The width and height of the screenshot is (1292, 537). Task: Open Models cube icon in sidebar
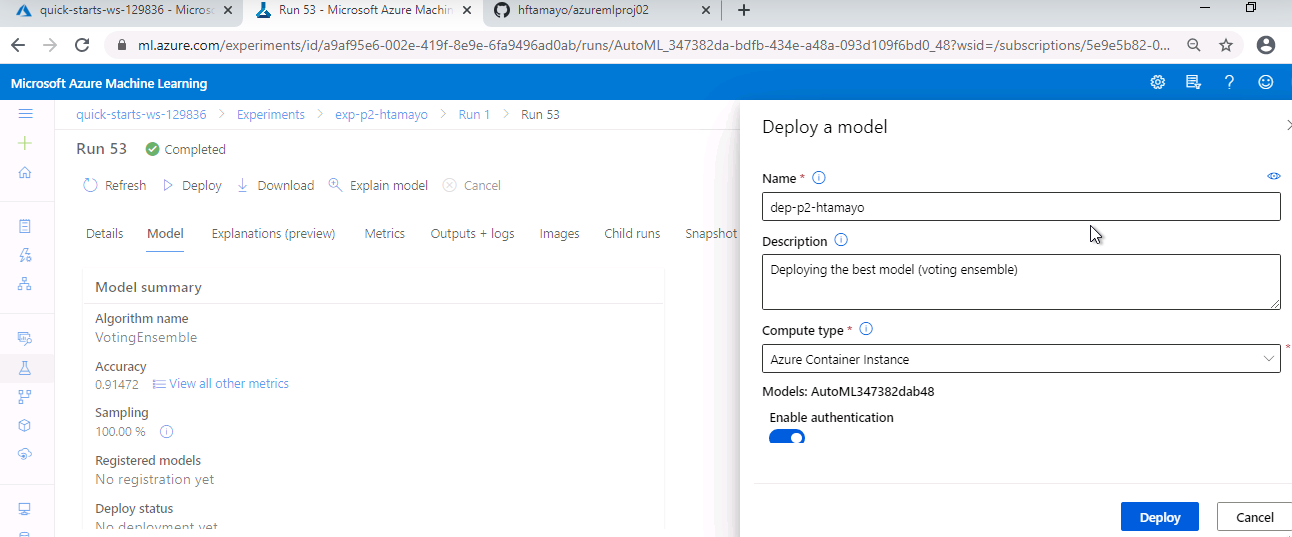click(x=25, y=425)
